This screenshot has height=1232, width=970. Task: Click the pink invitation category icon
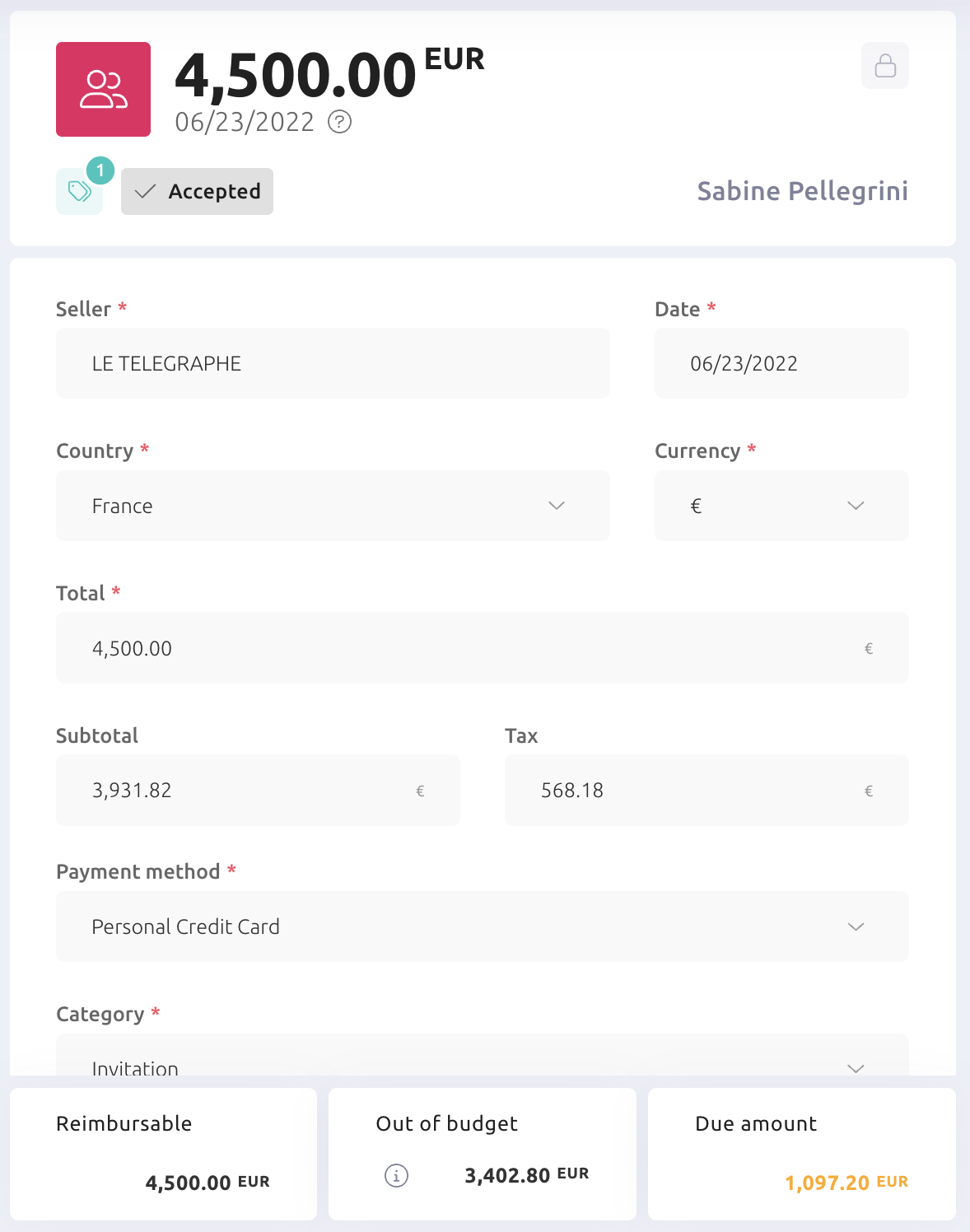[103, 89]
